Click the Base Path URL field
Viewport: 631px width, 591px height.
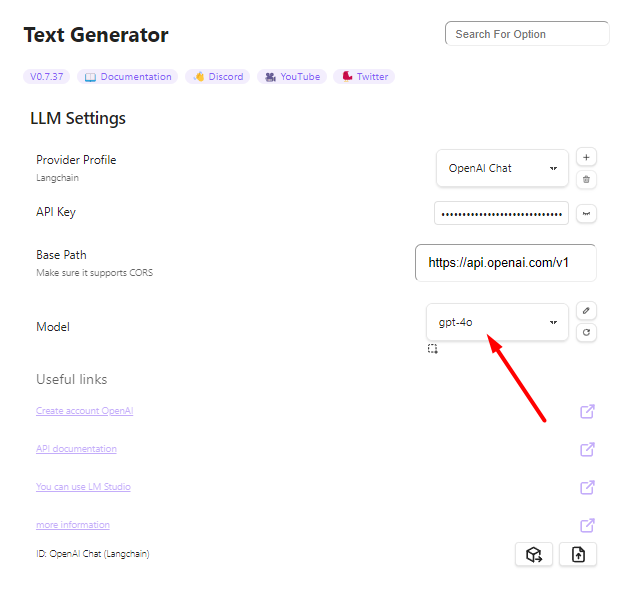[x=505, y=263]
